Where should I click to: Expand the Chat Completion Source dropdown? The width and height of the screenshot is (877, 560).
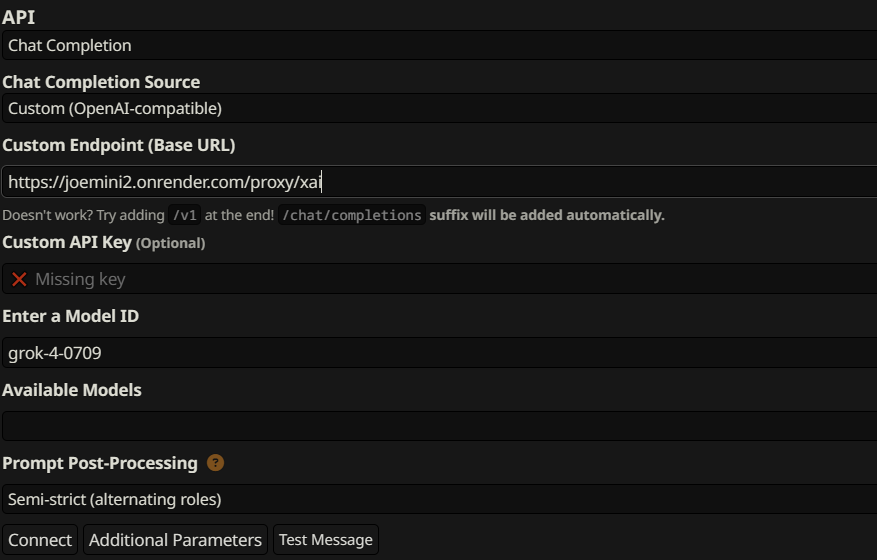438,108
